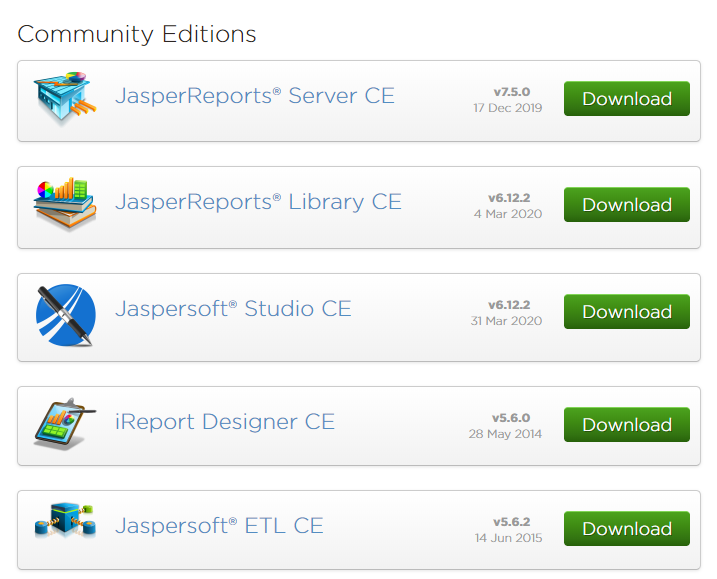Open the Jaspersoft Studio CE title link
Image resolution: width=717 pixels, height=579 pixels.
233,308
